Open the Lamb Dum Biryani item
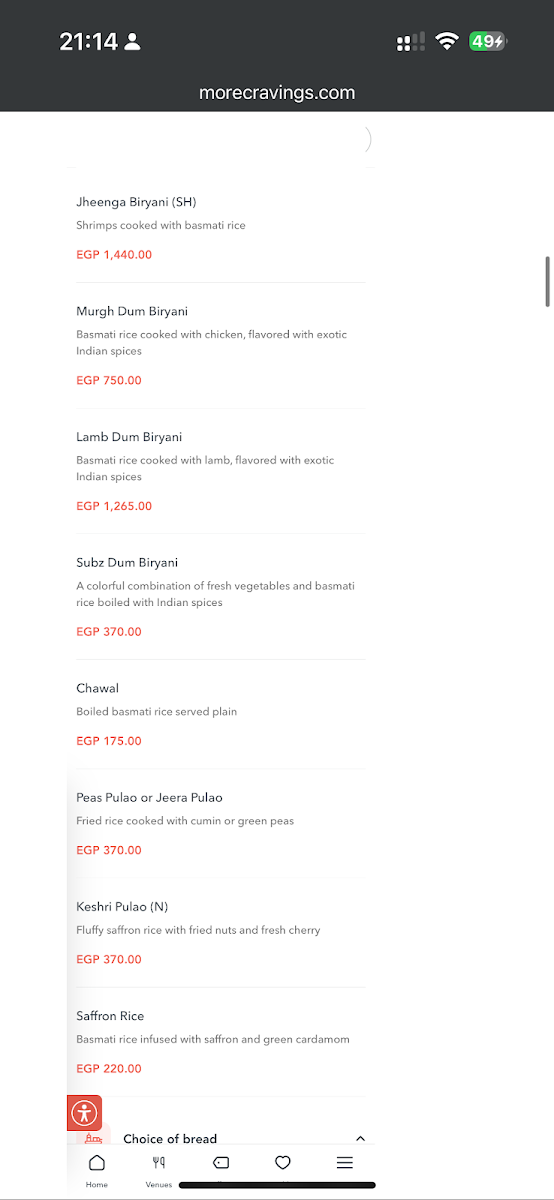Viewport: 554px width, 1200px height. [x=221, y=471]
